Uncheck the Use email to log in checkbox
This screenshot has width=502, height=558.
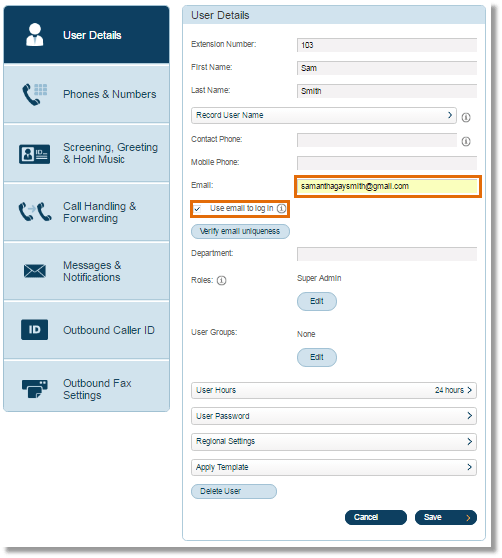click(197, 209)
